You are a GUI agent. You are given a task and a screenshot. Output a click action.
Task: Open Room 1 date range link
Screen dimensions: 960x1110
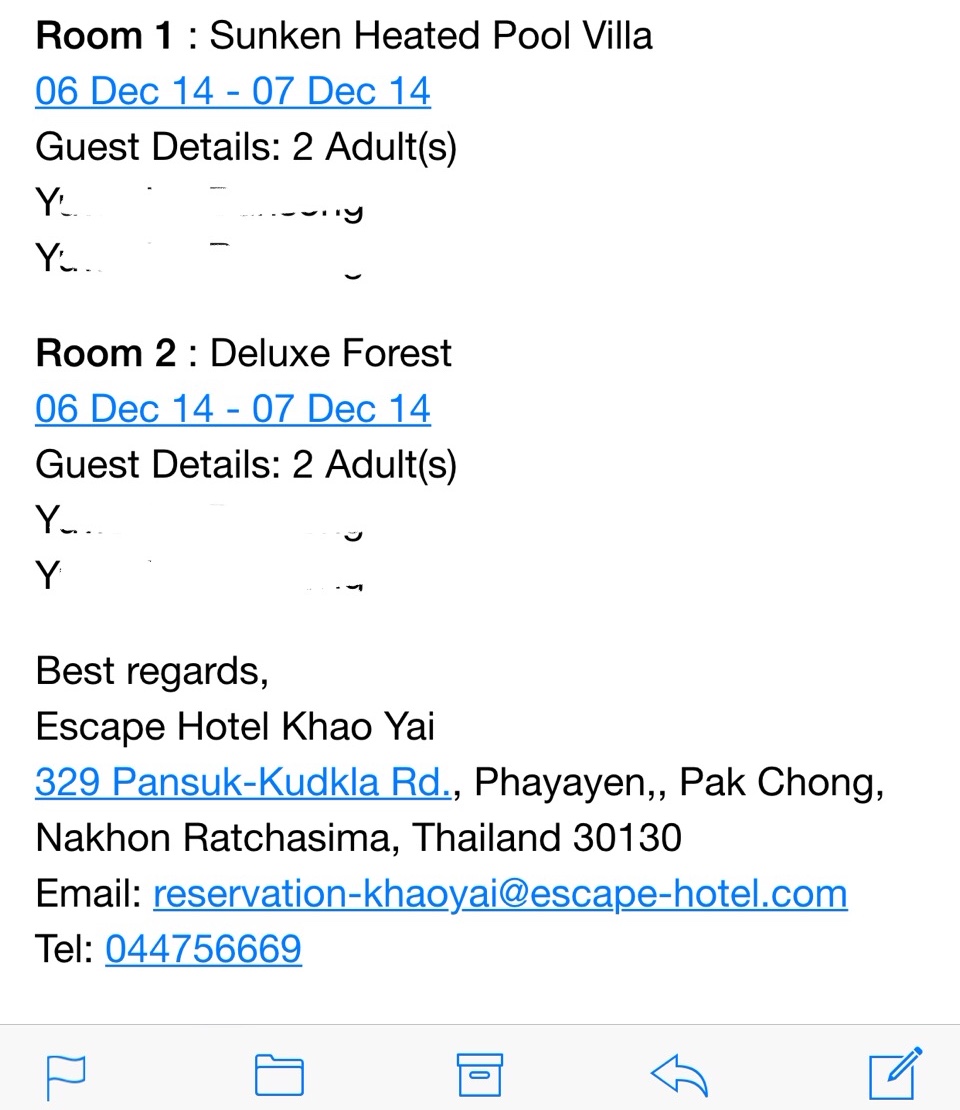coord(233,91)
